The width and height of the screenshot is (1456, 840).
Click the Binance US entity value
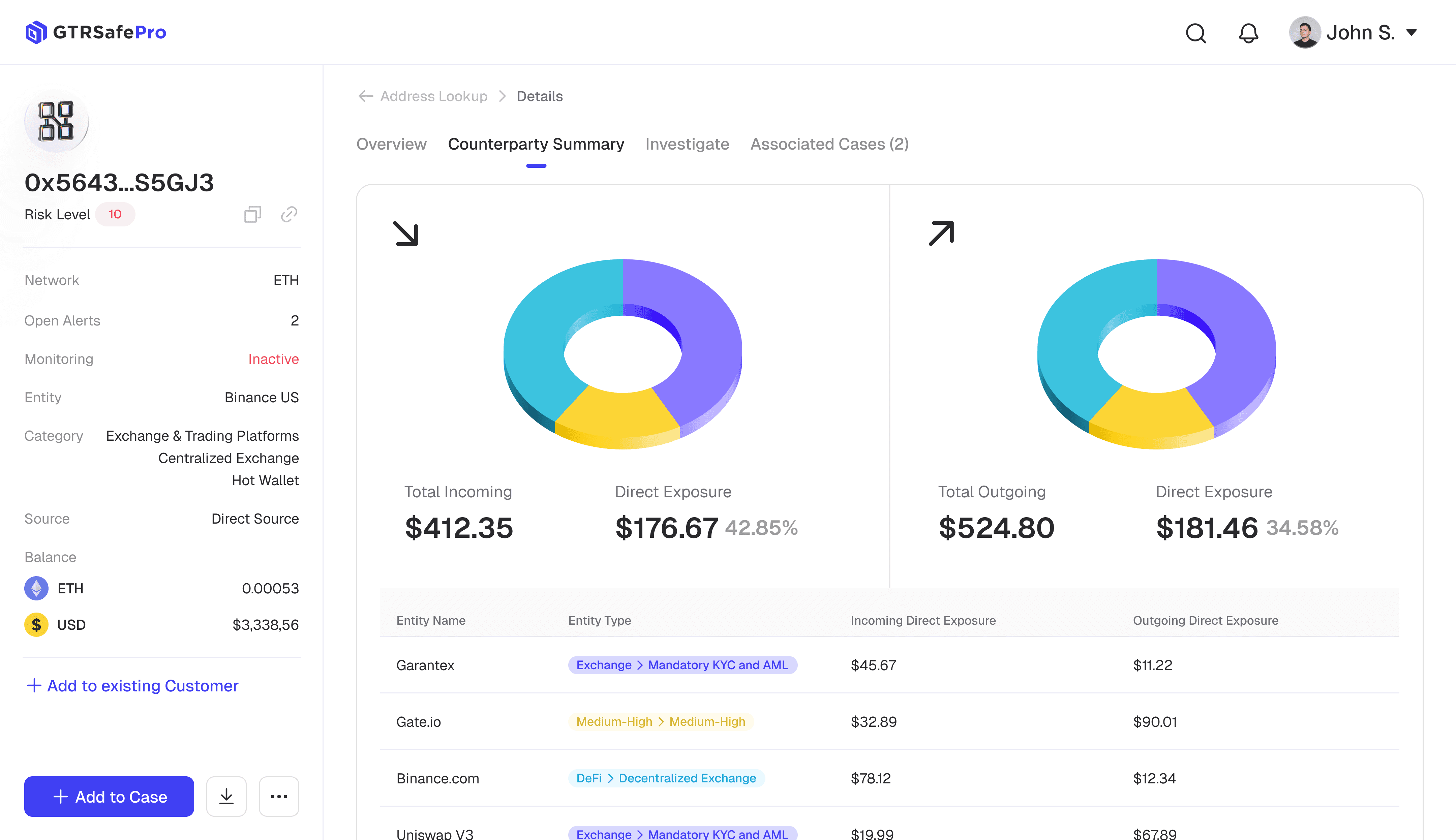262,398
